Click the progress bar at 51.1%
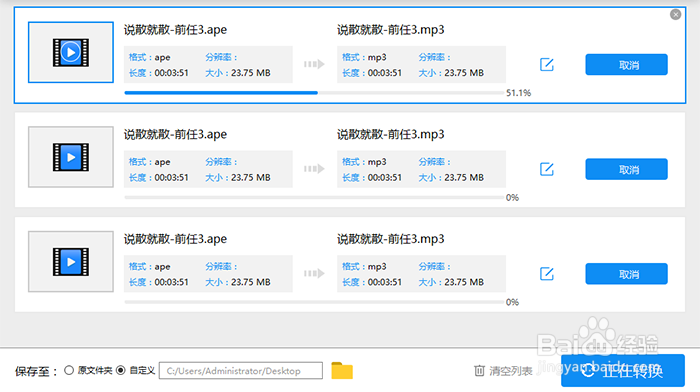 click(x=314, y=93)
